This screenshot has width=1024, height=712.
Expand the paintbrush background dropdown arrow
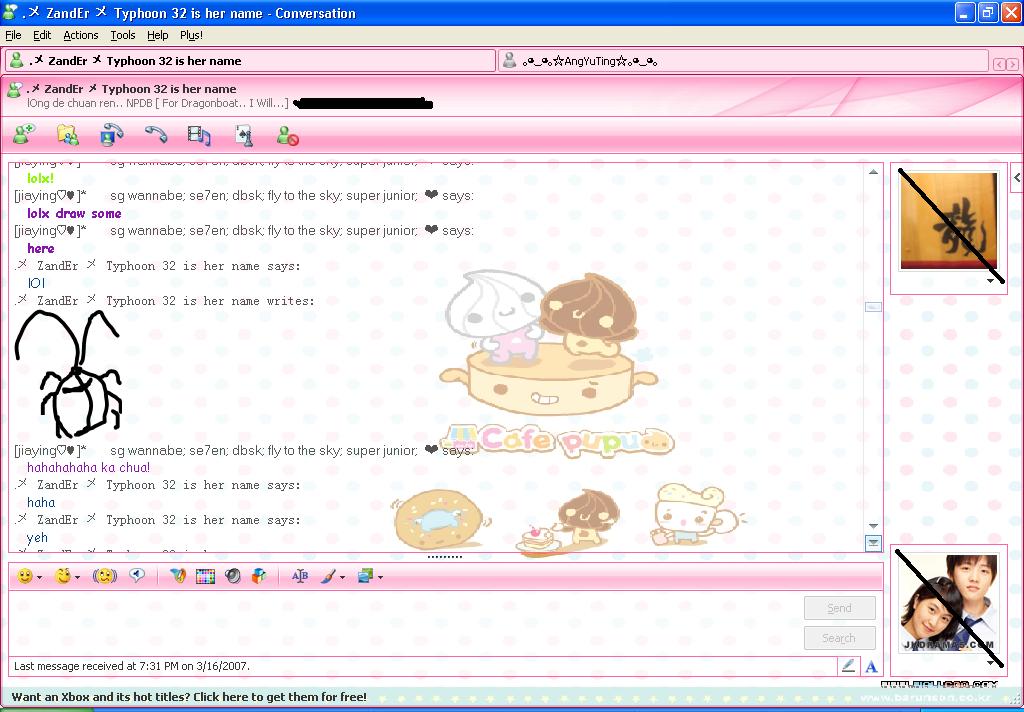point(342,577)
